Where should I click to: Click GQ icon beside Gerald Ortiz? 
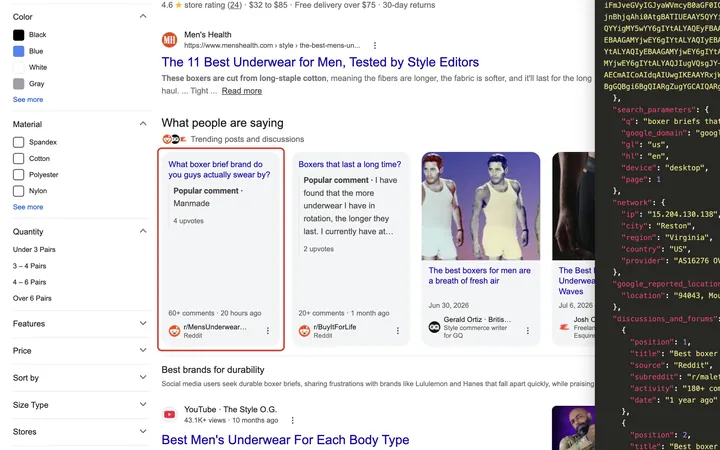pyautogui.click(x=434, y=327)
